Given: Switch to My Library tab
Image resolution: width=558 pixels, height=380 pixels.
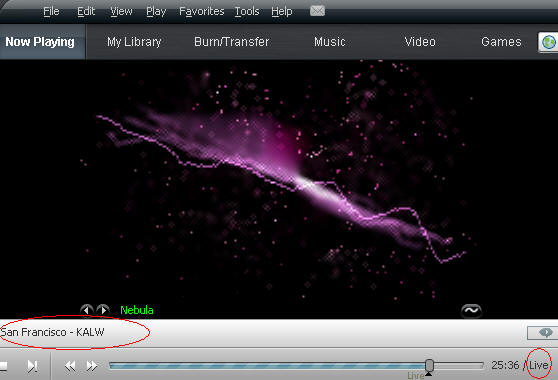Looking at the screenshot, I should [134, 42].
